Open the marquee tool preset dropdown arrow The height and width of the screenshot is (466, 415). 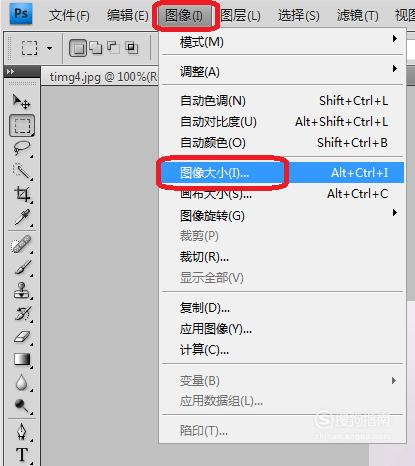(50, 48)
